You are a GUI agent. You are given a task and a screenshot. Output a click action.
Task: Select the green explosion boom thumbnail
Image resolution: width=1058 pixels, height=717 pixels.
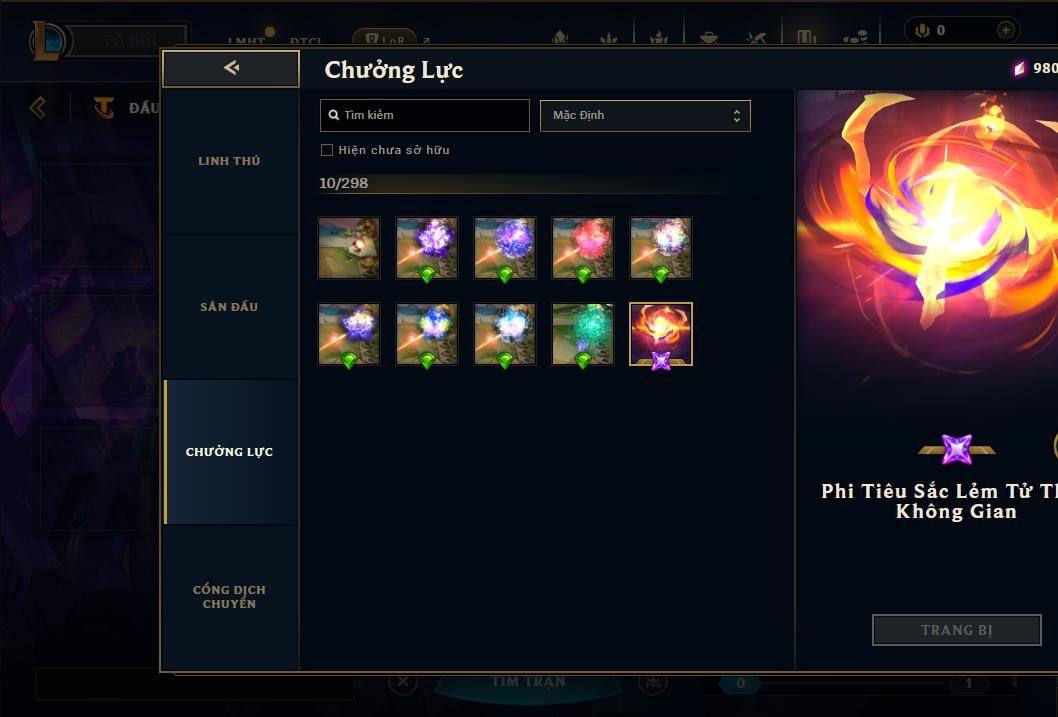coord(582,334)
